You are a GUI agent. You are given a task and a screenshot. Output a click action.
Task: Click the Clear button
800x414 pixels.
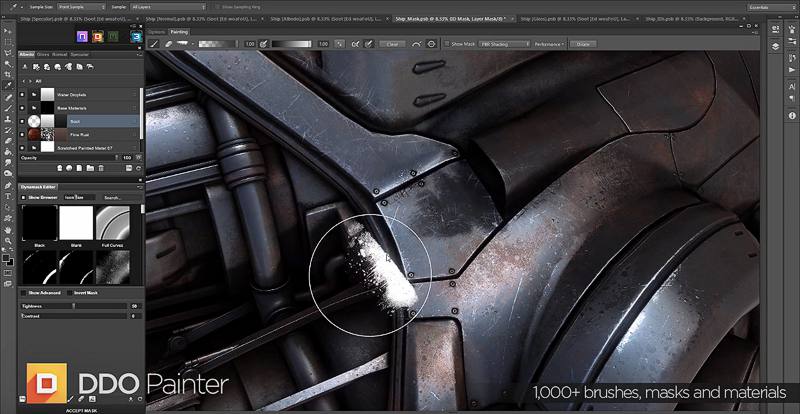point(391,44)
